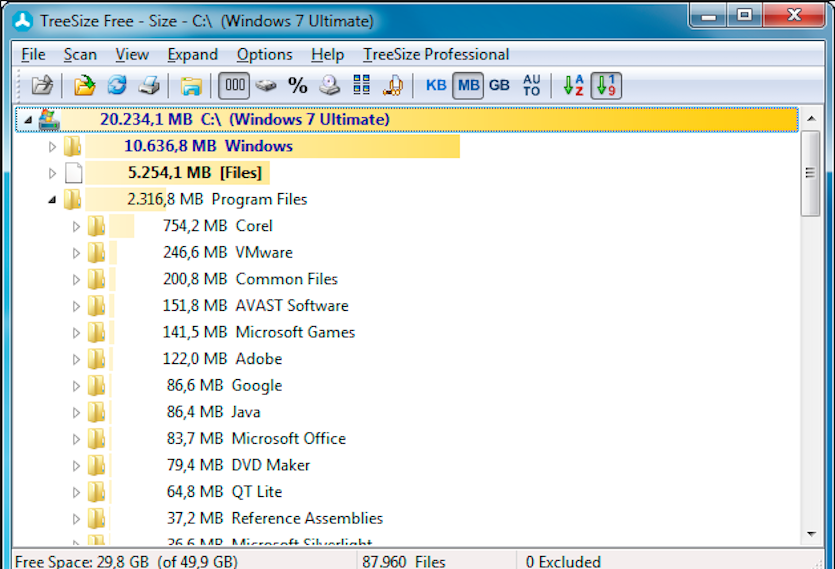Open the Scan menu

[80, 54]
